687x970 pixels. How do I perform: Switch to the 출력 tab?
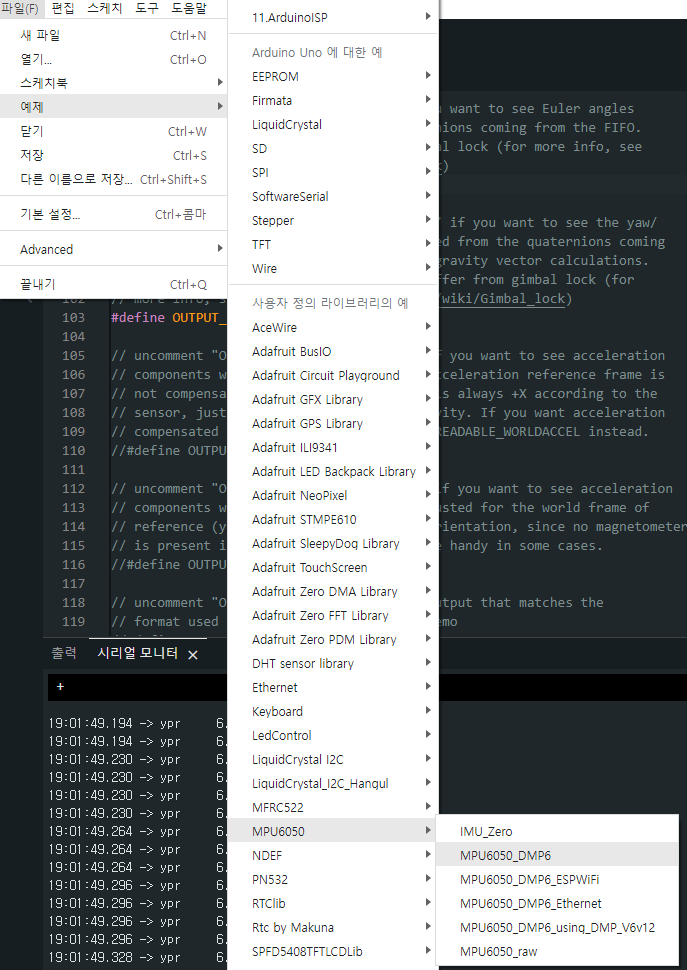[x=64, y=653]
